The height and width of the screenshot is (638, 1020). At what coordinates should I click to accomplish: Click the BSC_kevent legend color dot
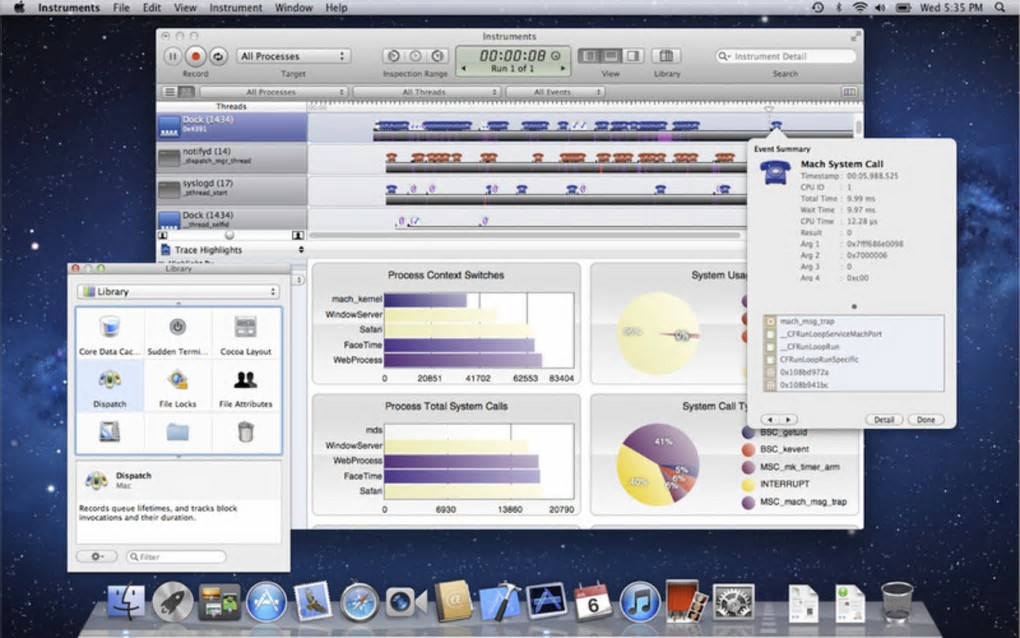coord(748,449)
